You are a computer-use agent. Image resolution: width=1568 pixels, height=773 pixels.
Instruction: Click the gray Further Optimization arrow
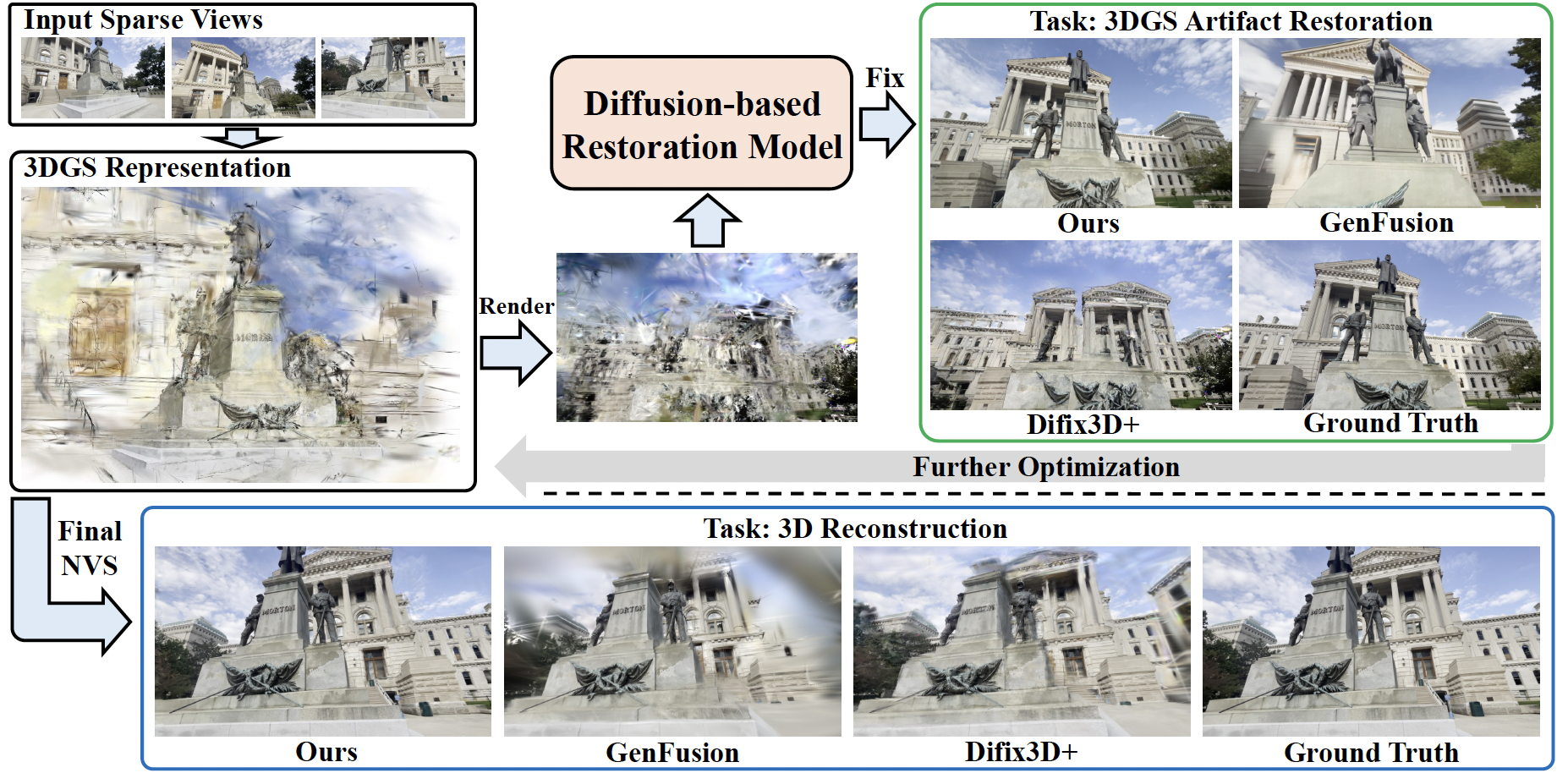(1015, 466)
